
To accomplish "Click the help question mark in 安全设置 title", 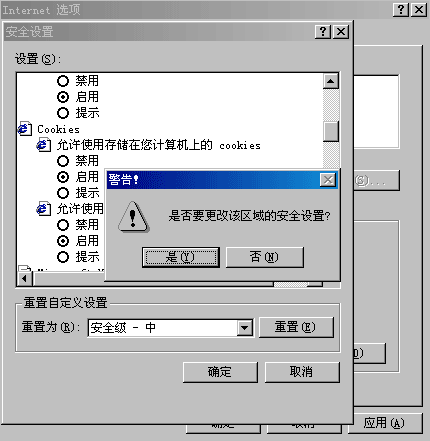I will pos(323,32).
